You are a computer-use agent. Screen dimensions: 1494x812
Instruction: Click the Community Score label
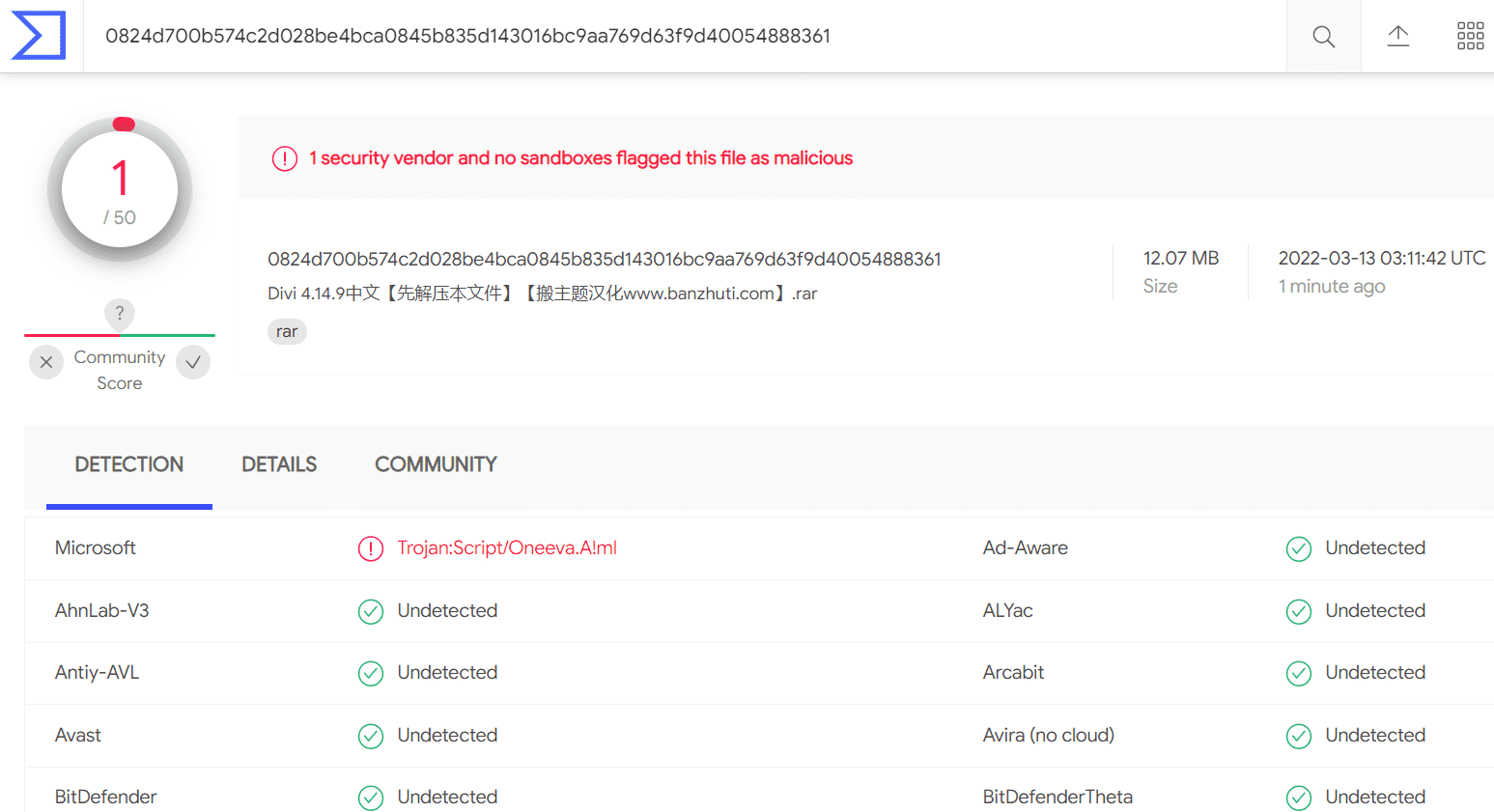point(120,370)
